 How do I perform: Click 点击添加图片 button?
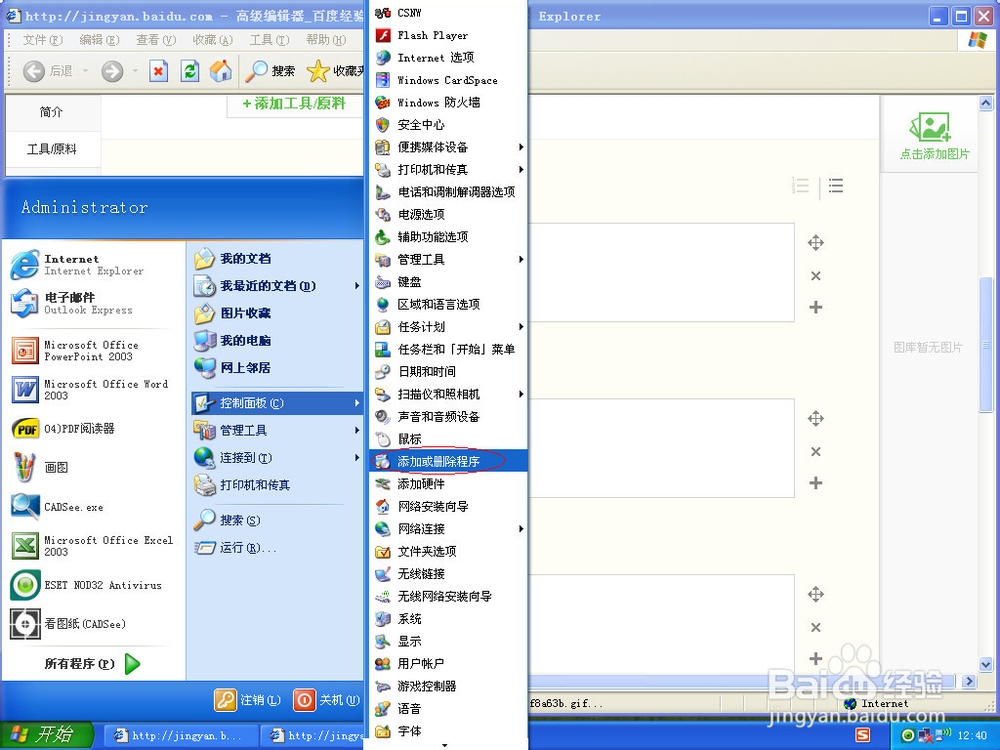coord(934,136)
